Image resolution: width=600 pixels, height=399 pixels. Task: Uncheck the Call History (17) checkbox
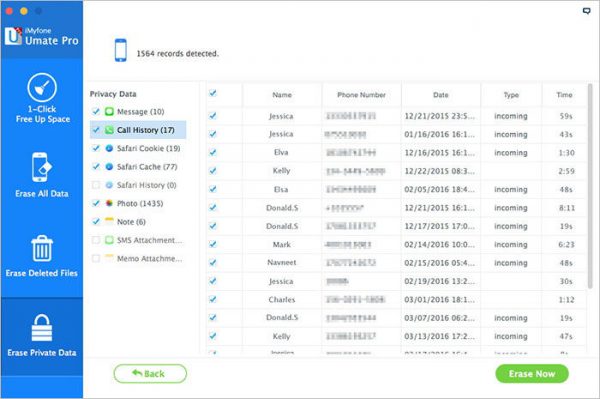click(96, 130)
